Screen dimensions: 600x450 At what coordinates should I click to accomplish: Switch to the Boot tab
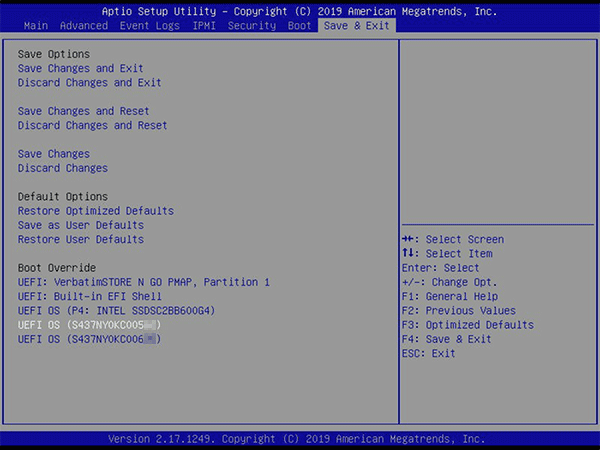300,25
